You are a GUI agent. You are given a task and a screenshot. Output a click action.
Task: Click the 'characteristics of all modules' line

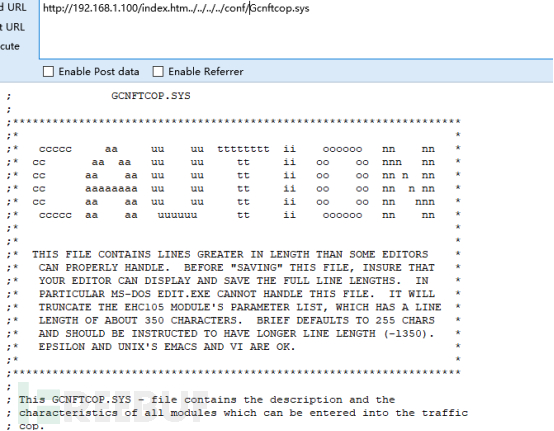[x=243, y=413]
